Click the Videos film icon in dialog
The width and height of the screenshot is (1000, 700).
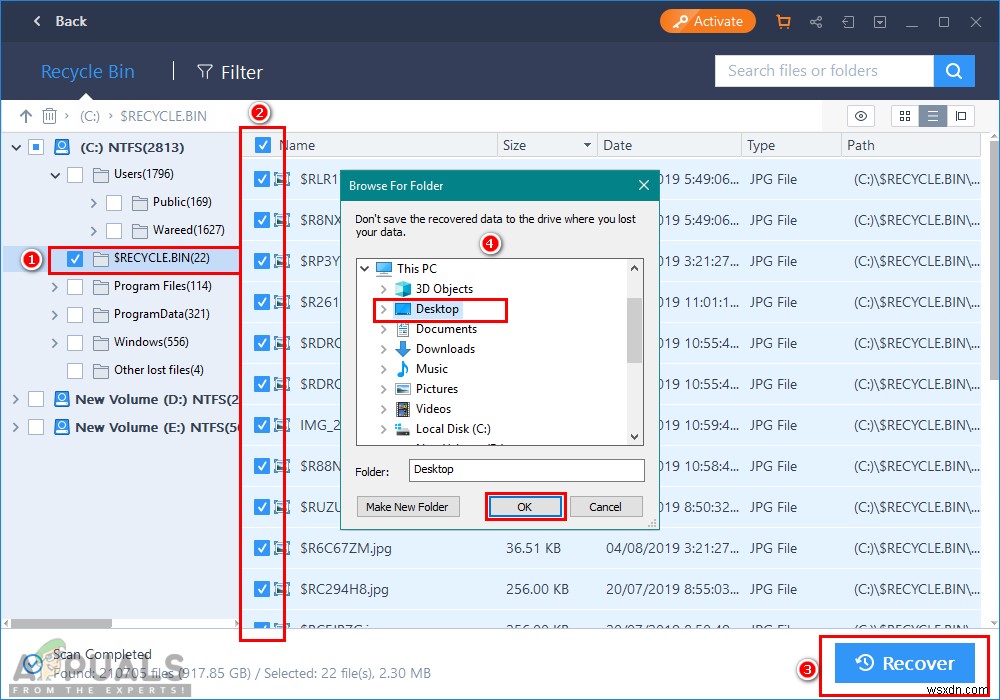[402, 409]
